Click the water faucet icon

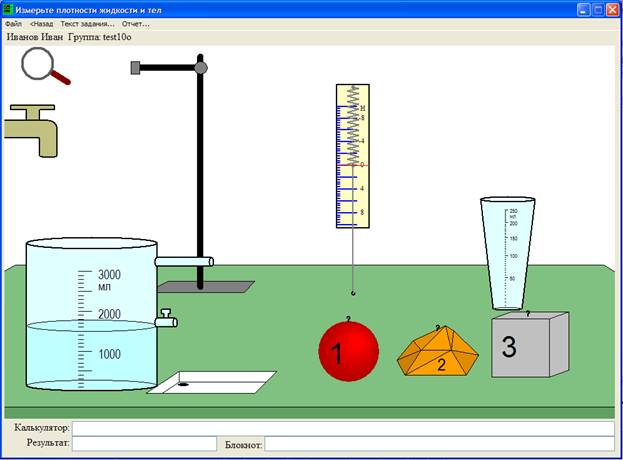31,131
